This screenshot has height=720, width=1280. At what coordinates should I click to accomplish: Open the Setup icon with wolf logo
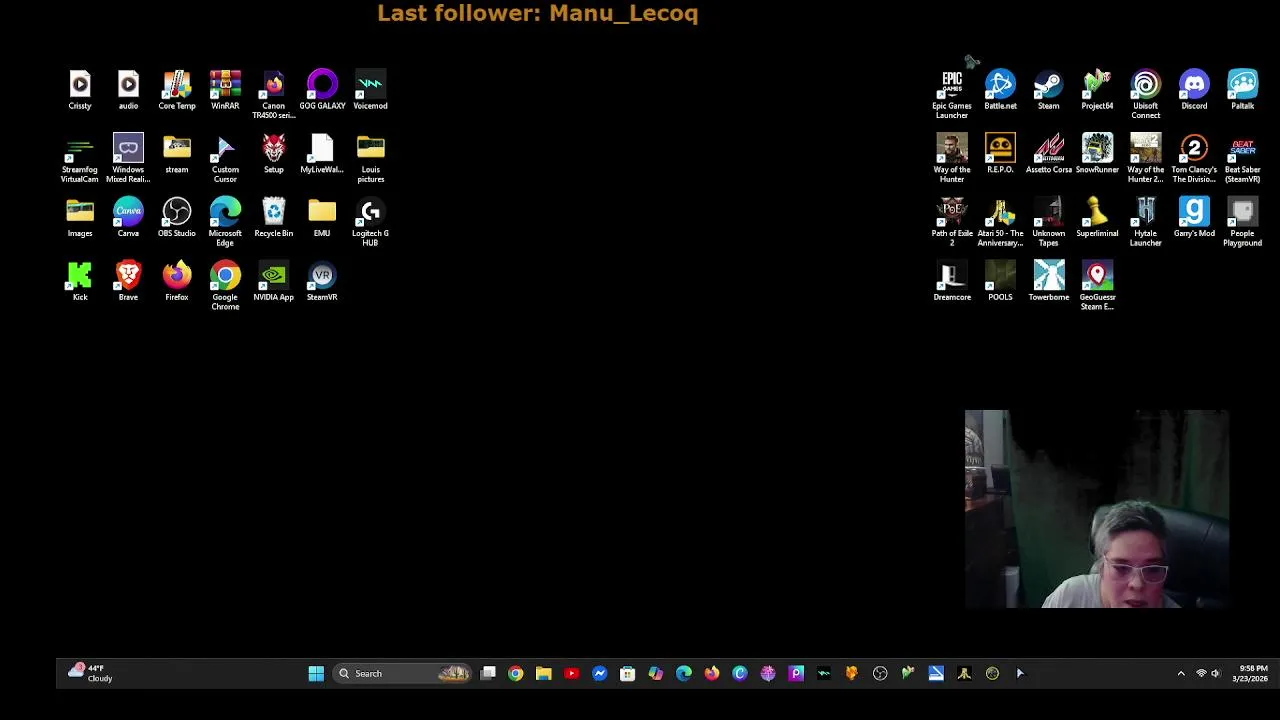[x=273, y=154]
